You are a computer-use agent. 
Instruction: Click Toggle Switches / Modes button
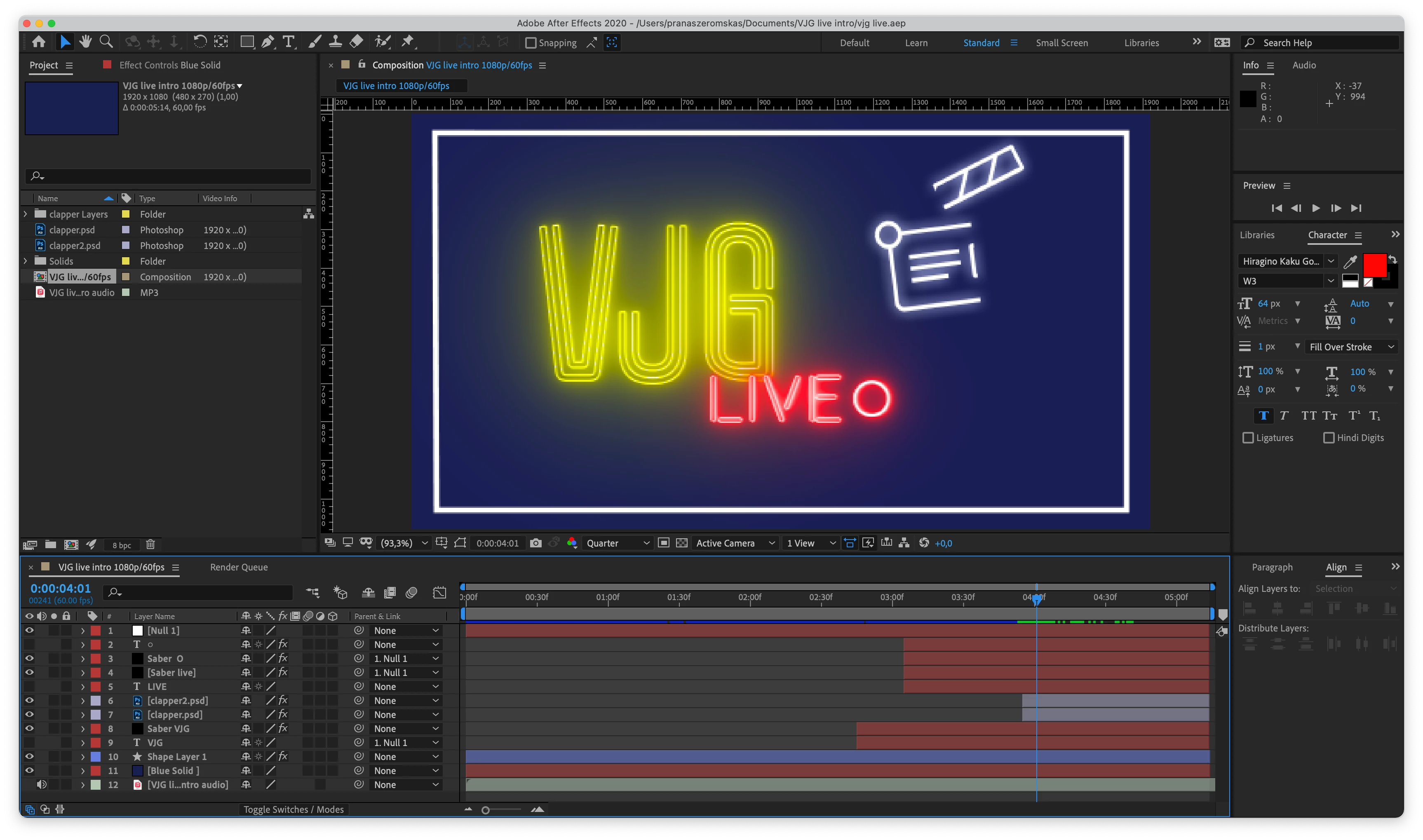pos(293,809)
